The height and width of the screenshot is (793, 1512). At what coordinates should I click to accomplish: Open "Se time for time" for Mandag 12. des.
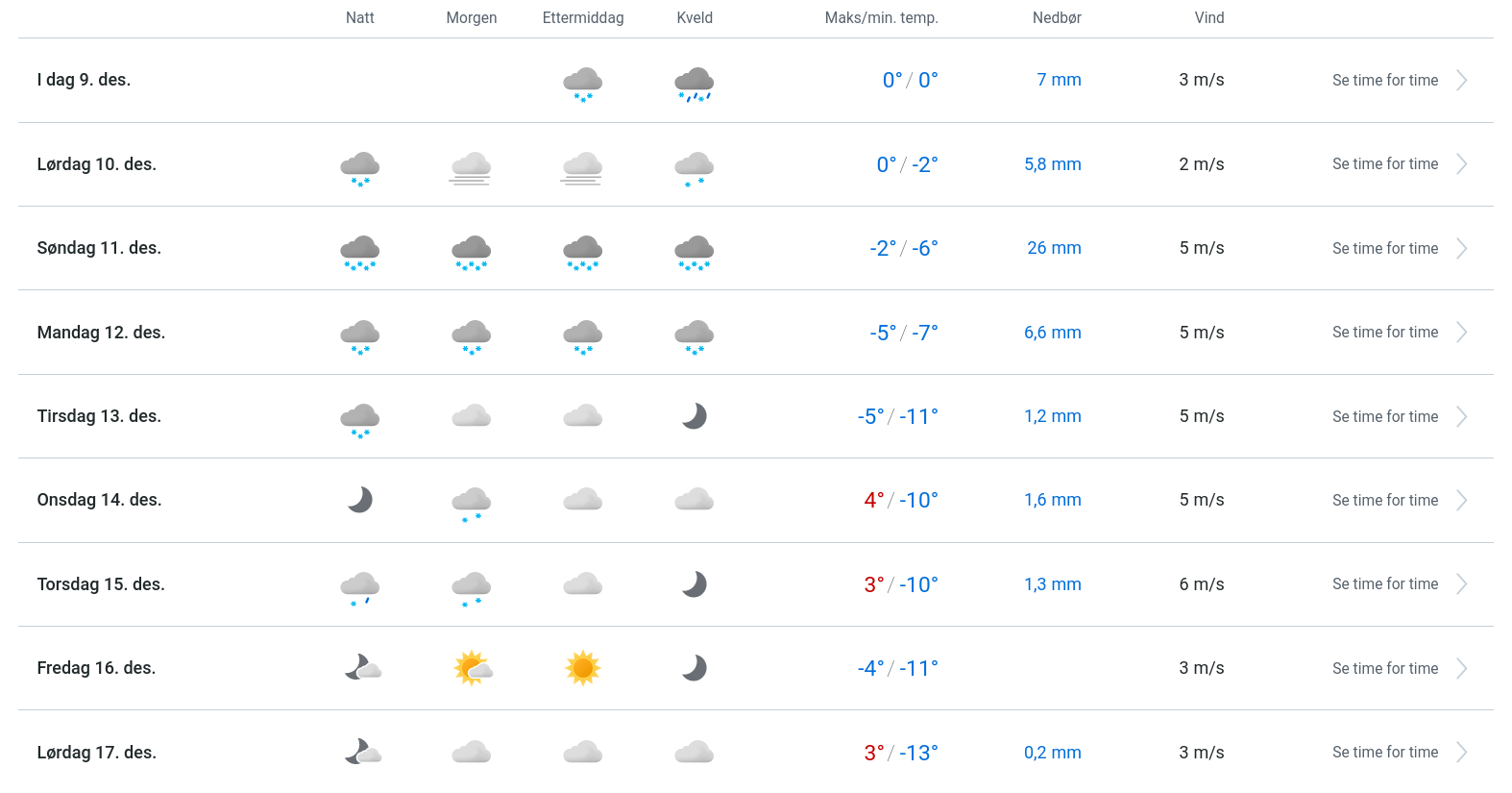click(1384, 333)
